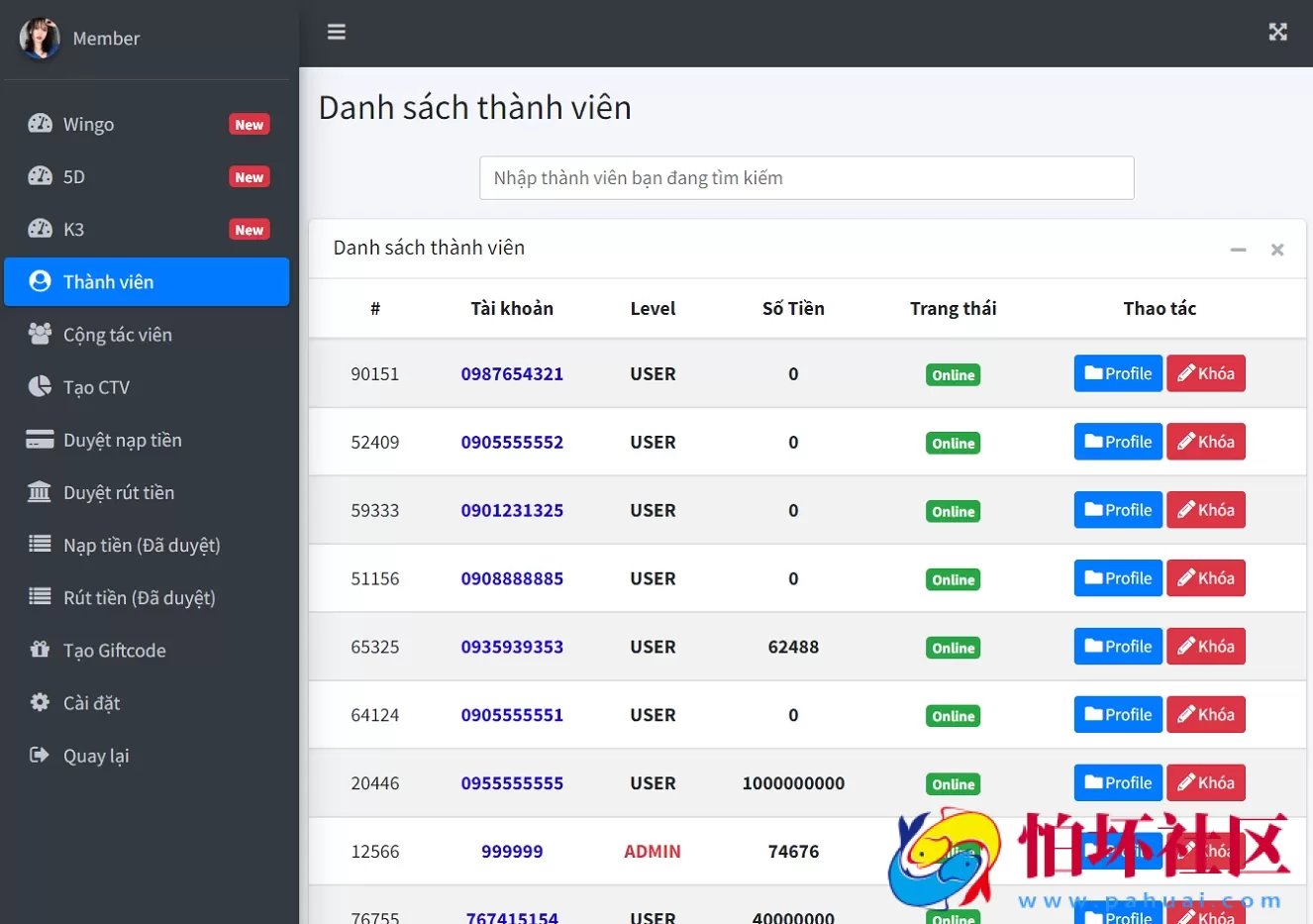
Task: Click the New badge next to Wingo
Action: pos(250,123)
